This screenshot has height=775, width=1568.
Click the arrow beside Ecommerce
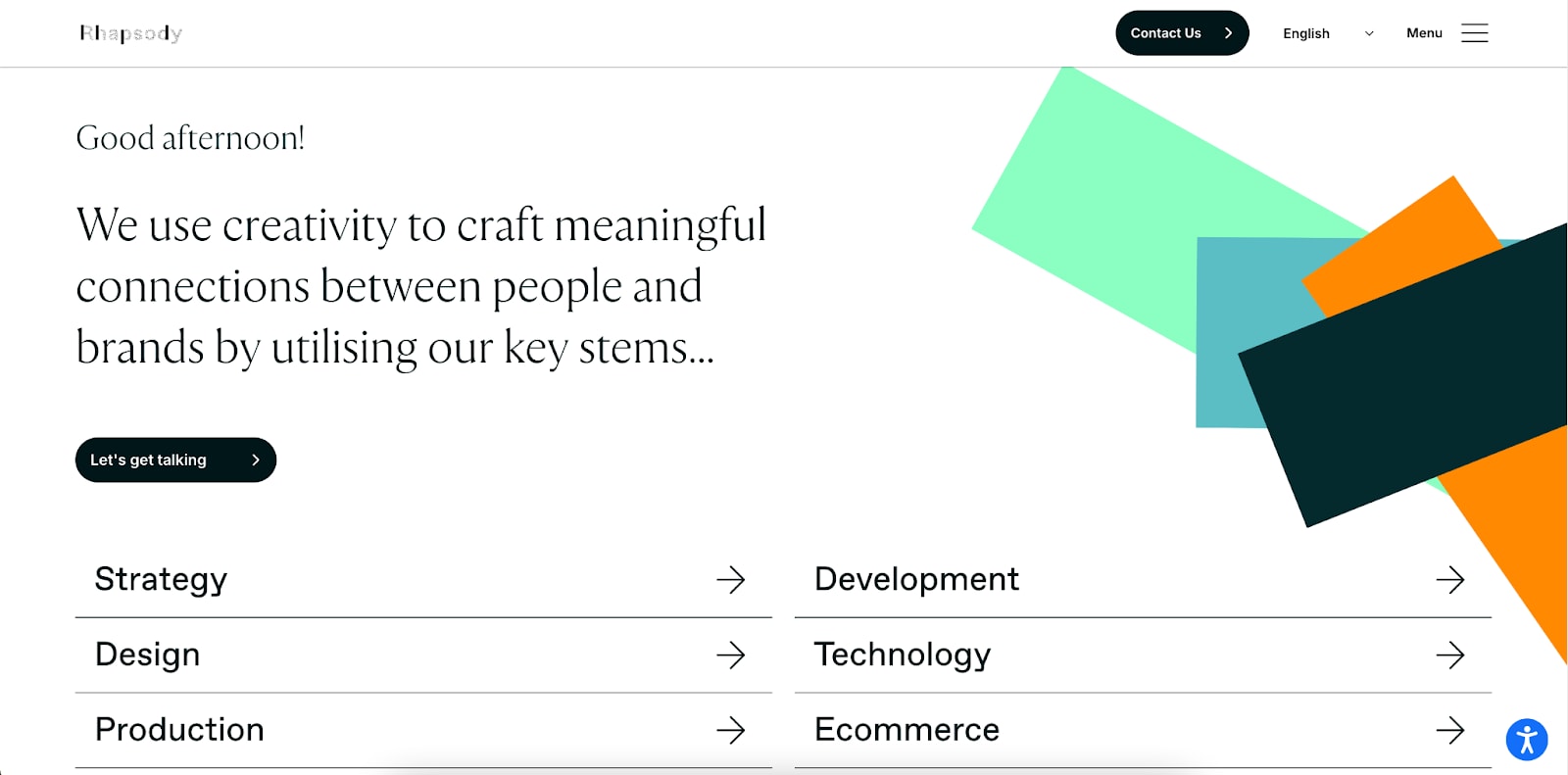coord(1449,730)
